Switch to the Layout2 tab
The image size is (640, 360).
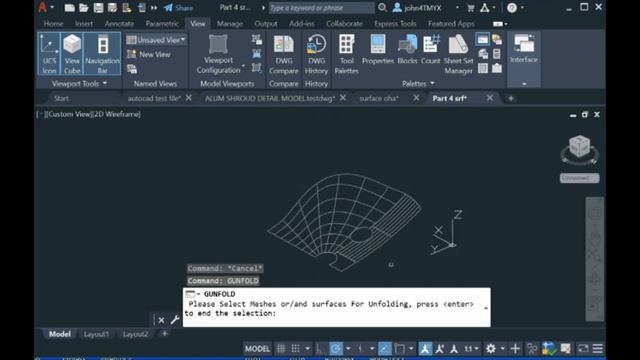[x=135, y=334]
